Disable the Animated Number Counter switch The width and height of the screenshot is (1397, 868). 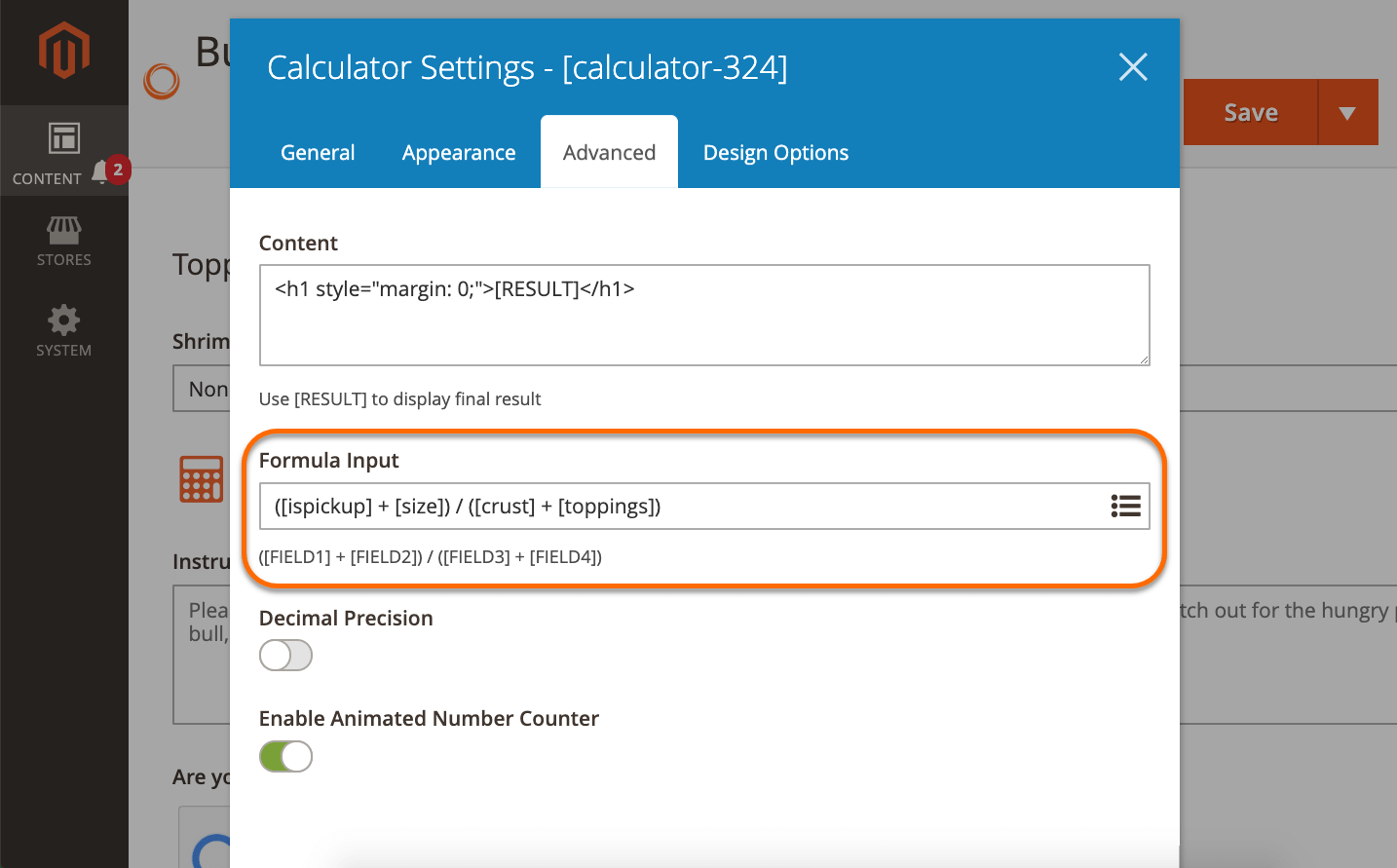[x=285, y=756]
